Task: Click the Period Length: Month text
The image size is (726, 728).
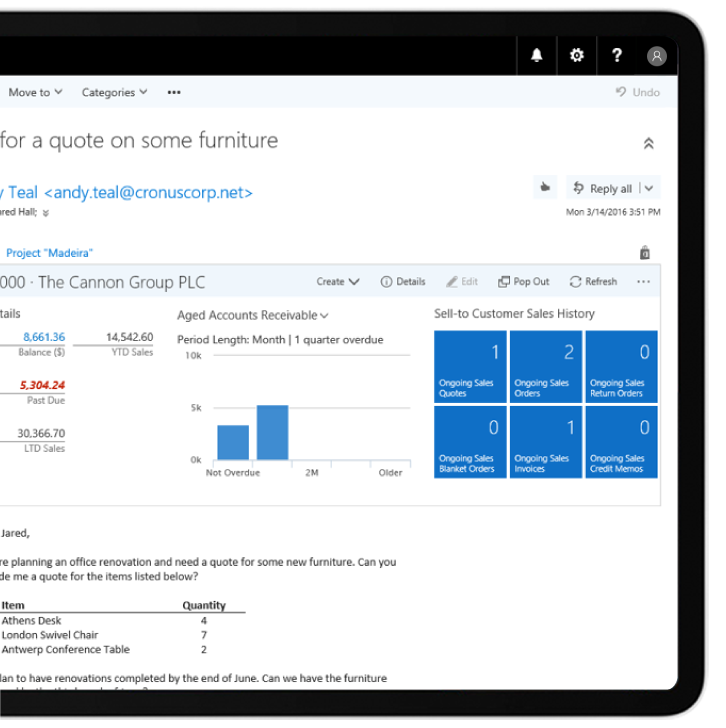Action: click(x=231, y=339)
